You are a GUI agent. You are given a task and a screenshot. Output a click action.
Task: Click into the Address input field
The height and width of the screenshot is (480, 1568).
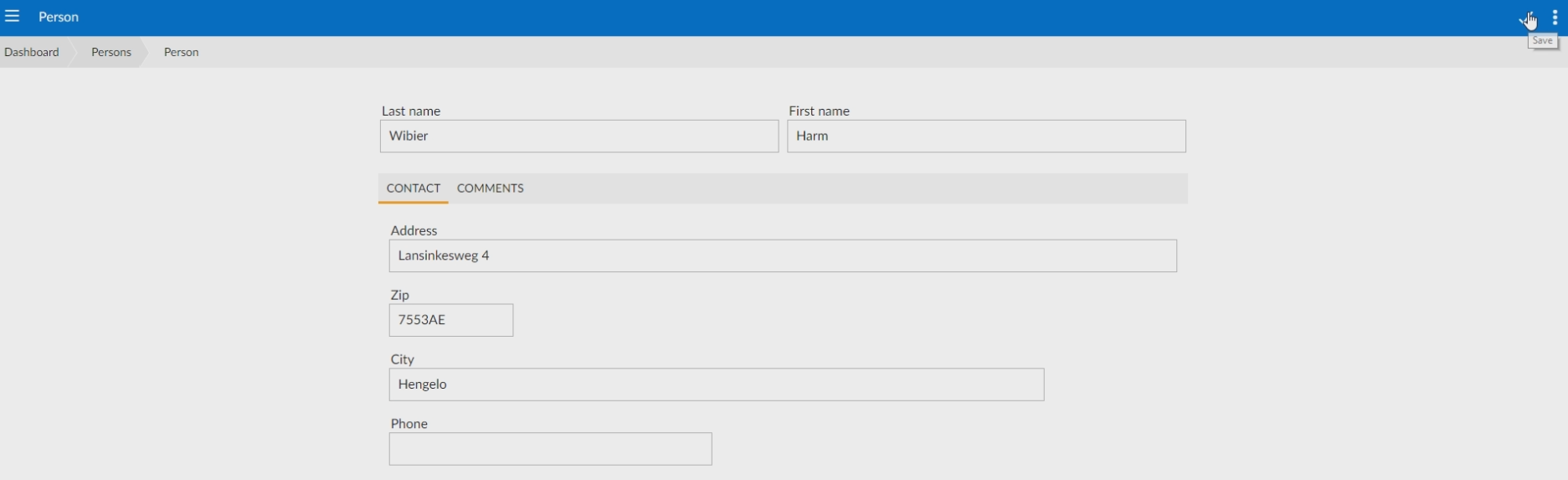(x=782, y=256)
